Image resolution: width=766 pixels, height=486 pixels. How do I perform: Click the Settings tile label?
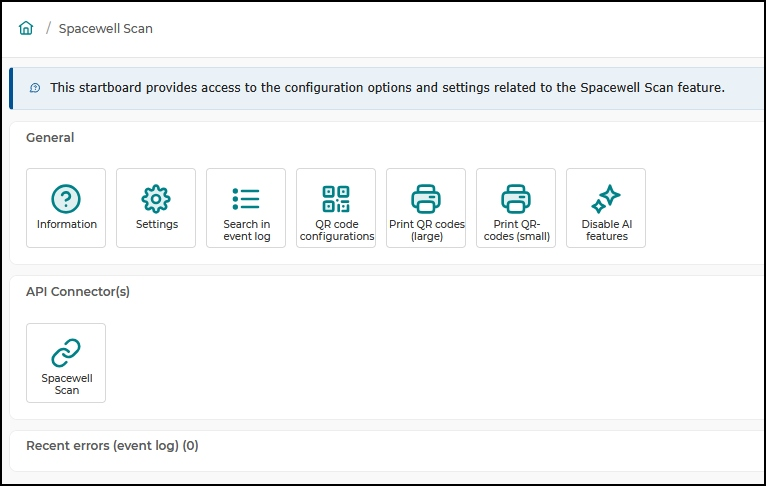(157, 224)
